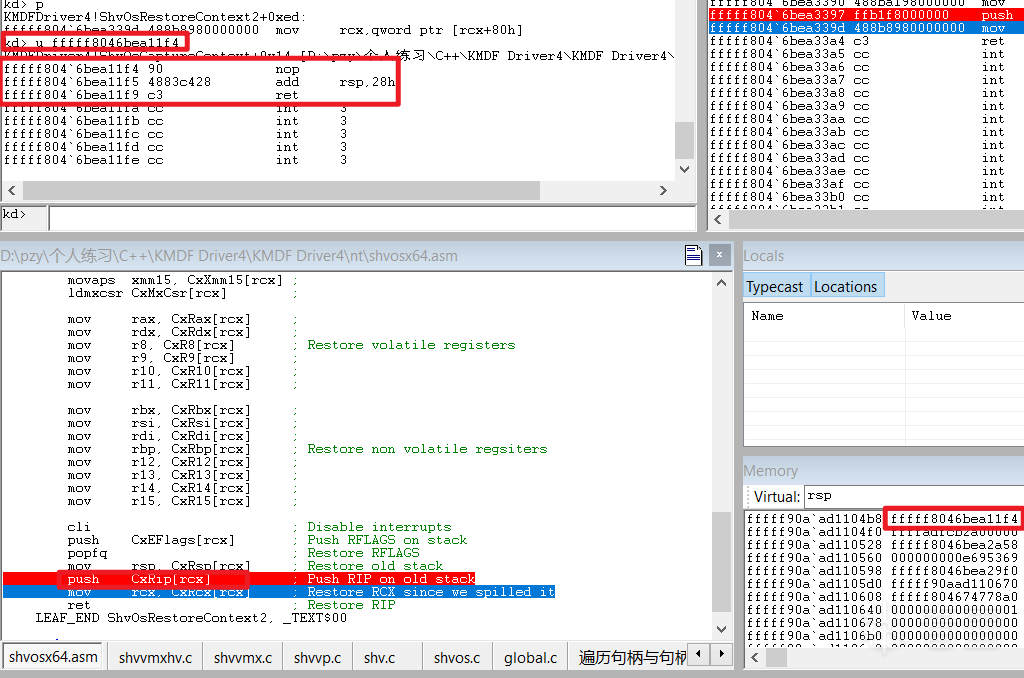Close the shvosx64.asm source window
Viewport: 1024px width, 678px height.
720,255
